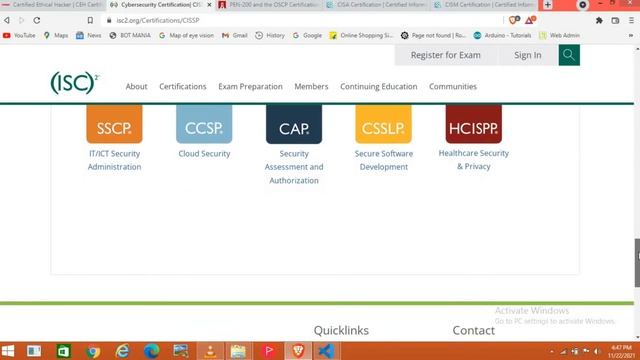Open Arduino - Tutorials bookmark

tap(502, 36)
